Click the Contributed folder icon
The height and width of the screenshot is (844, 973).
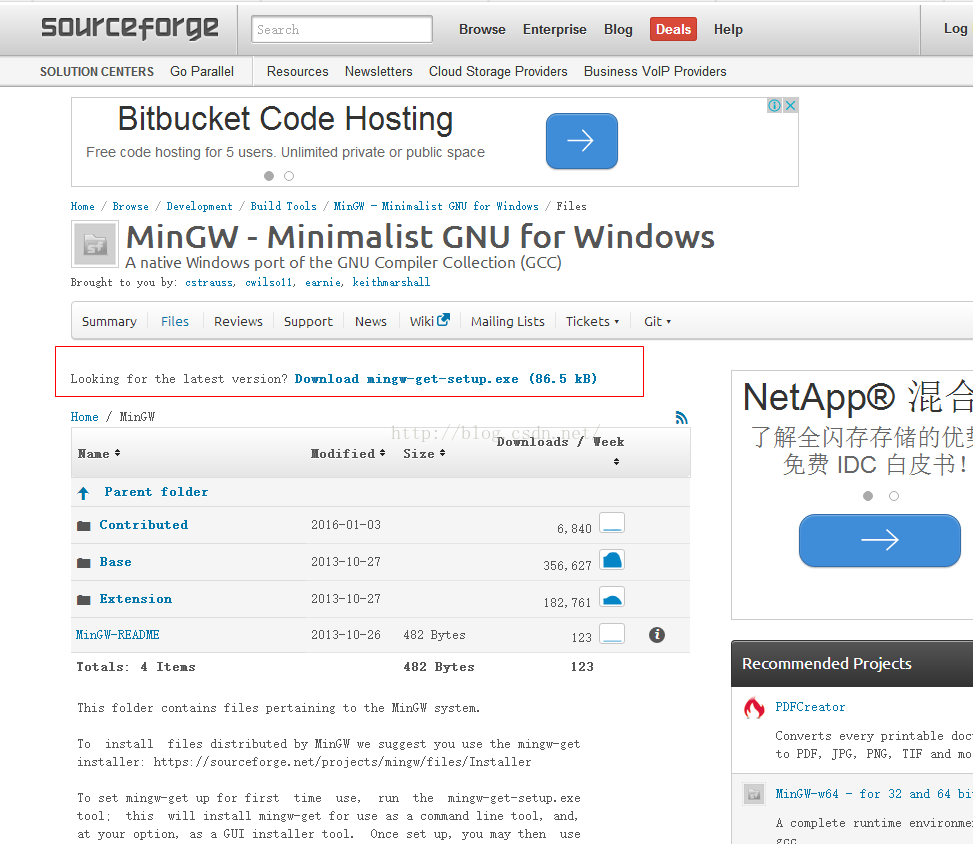click(84, 526)
